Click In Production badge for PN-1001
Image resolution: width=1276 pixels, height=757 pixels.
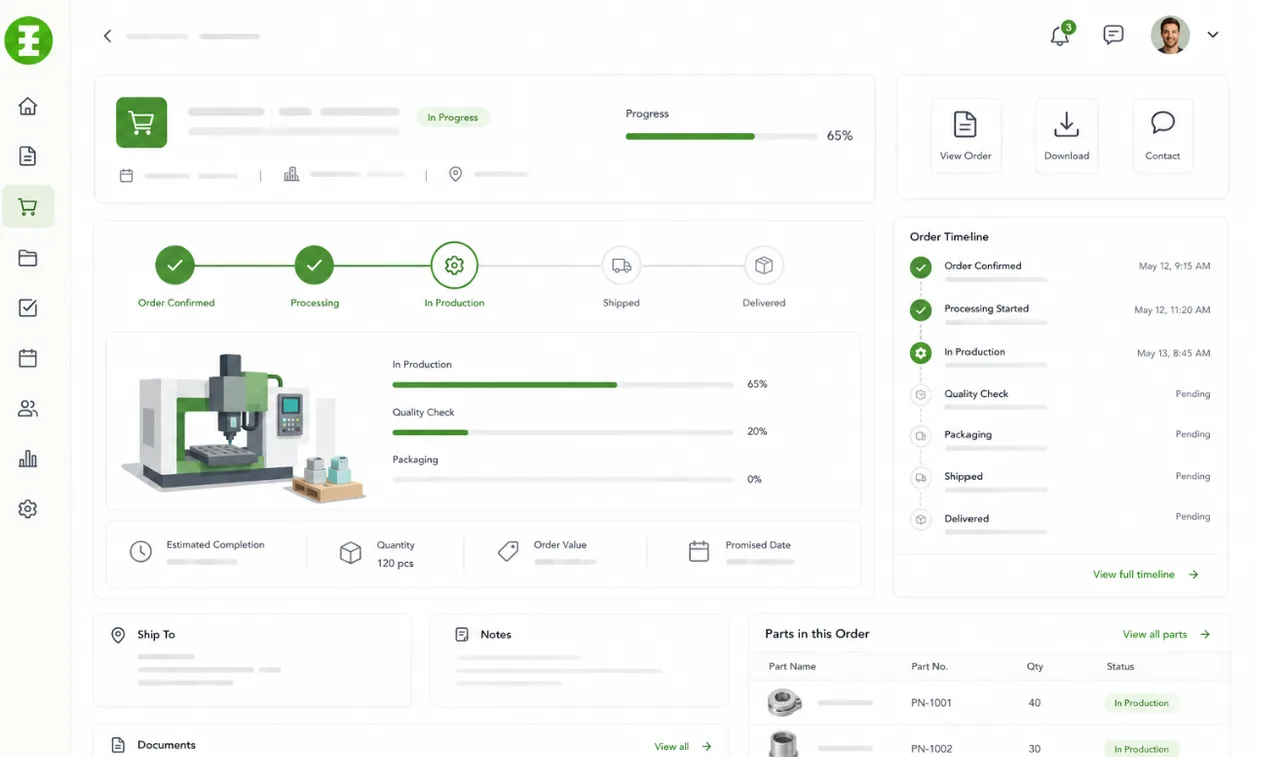[x=1141, y=703]
